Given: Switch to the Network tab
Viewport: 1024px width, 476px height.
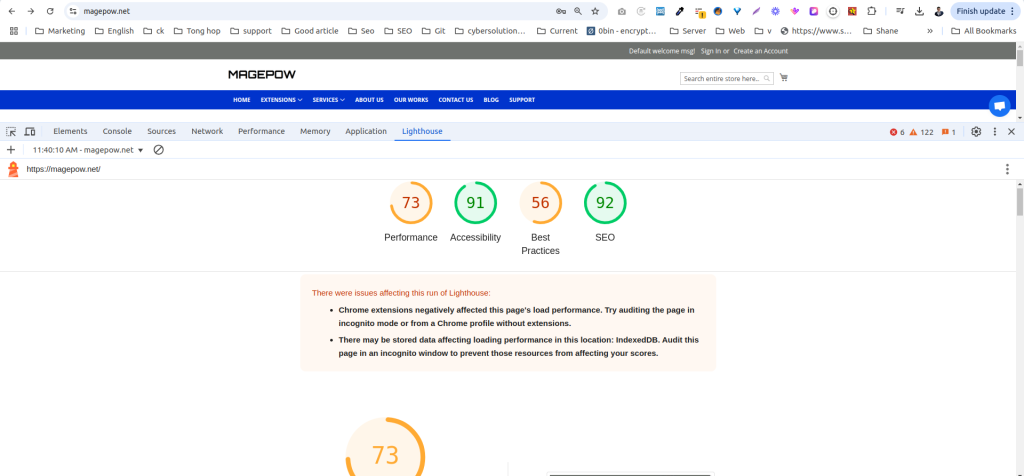Looking at the screenshot, I should 207,131.
